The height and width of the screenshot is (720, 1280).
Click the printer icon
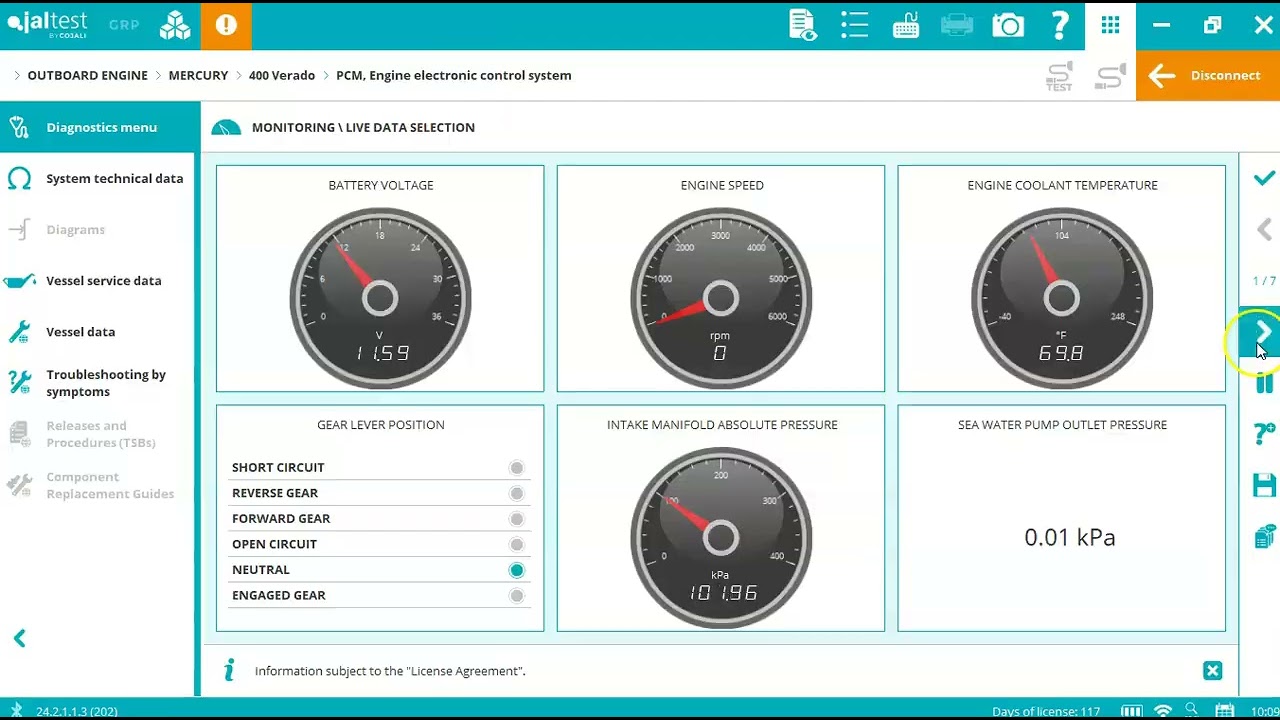(957, 25)
